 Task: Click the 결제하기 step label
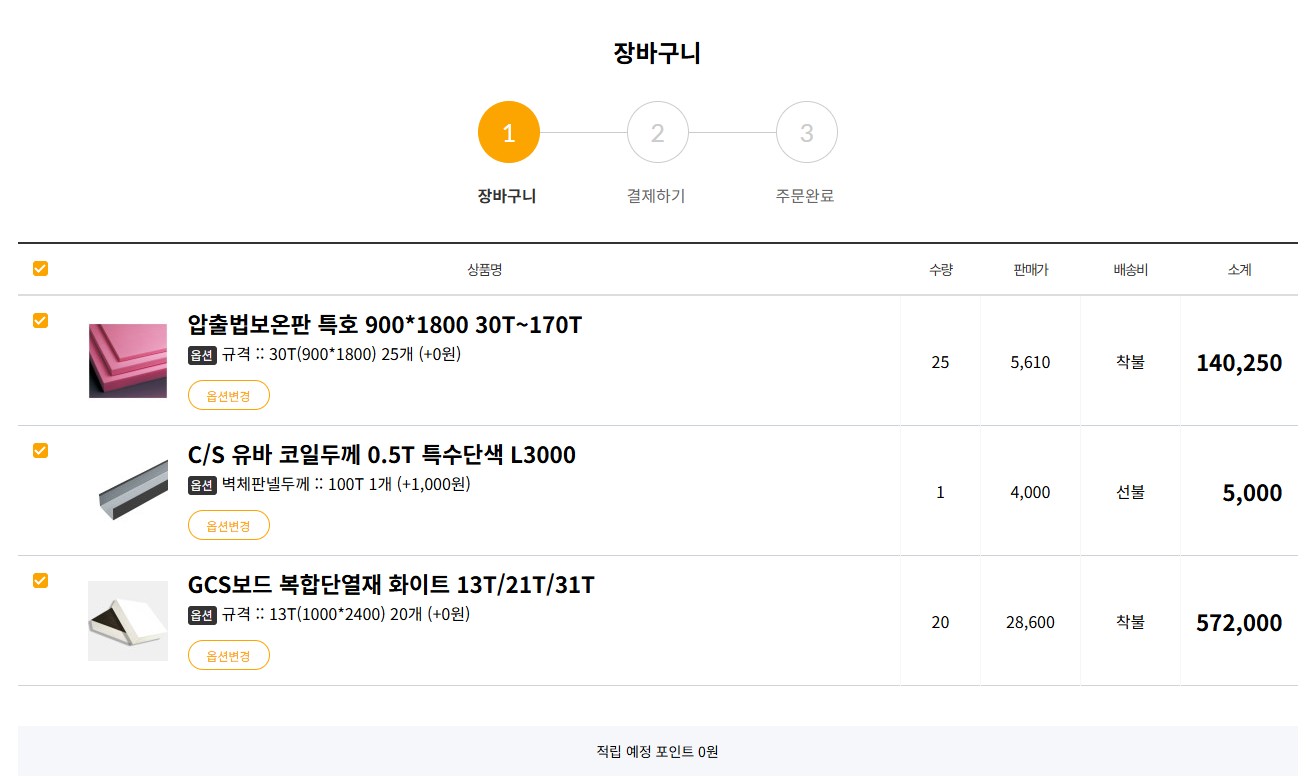pyautogui.click(x=656, y=196)
